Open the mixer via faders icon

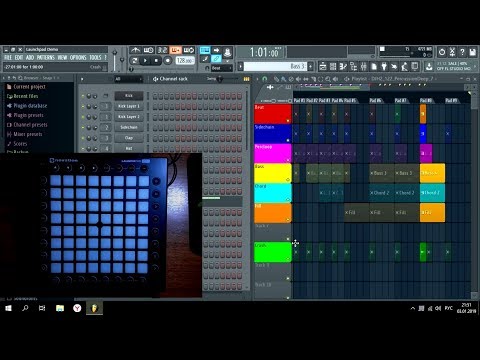(x=364, y=67)
